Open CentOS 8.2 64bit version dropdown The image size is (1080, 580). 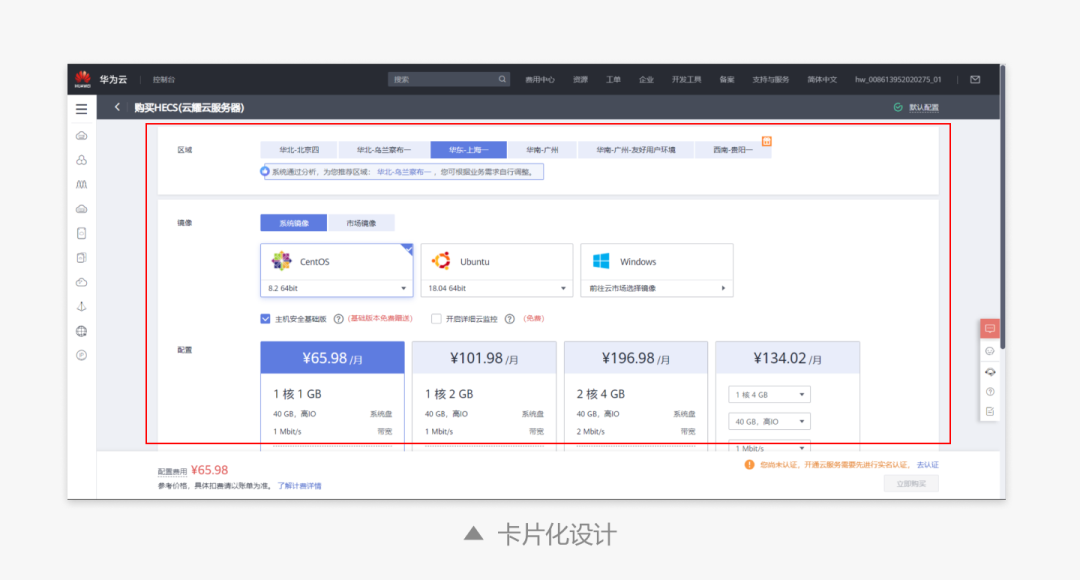click(336, 288)
